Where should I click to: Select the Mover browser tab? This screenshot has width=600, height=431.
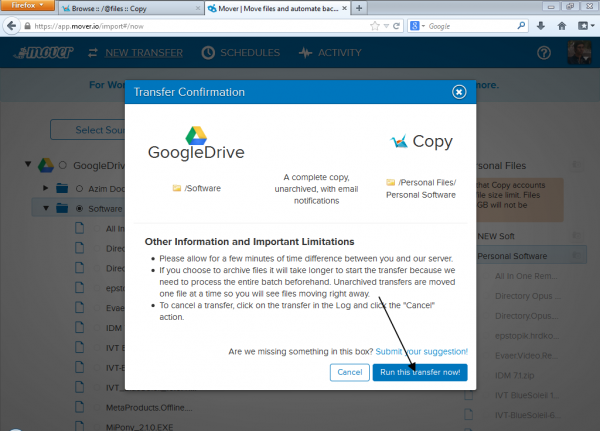click(278, 8)
